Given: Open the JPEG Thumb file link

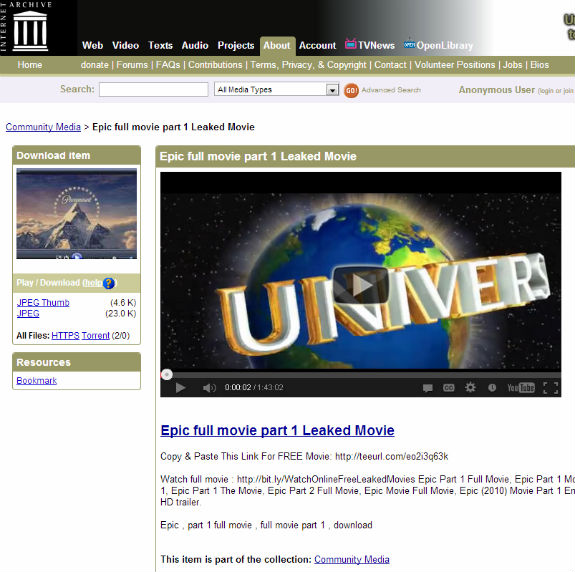Looking at the screenshot, I should pos(43,302).
